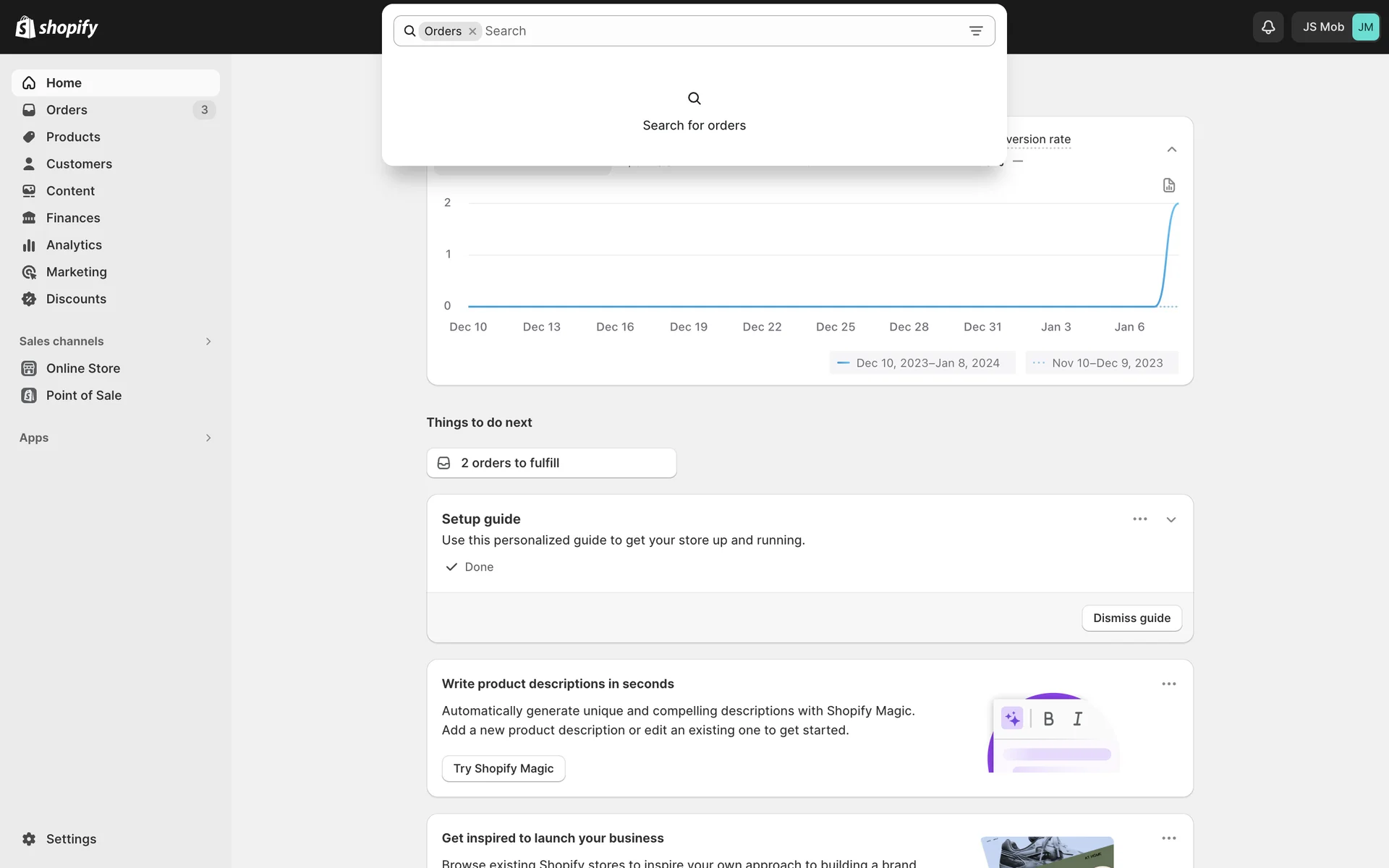This screenshot has height=868, width=1389.
Task: Open Setup guide more options menu
Action: coord(1139,519)
